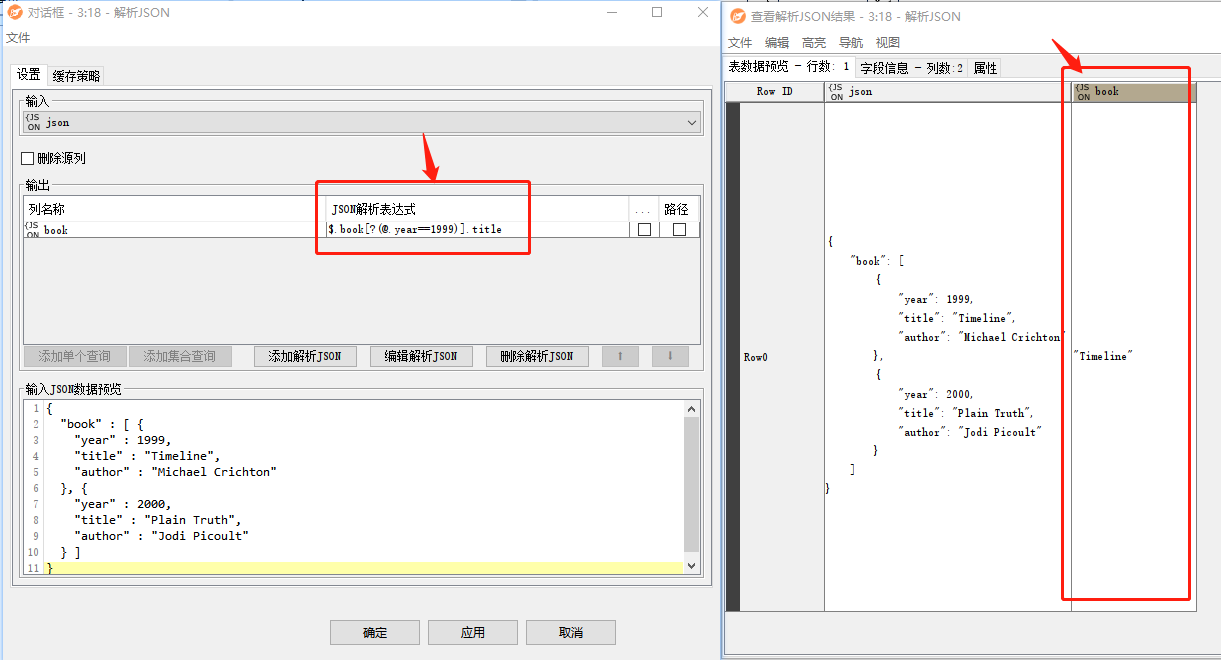1221x660 pixels.
Task: Toggle the 路径 checkbox in book row
Action: pos(679,230)
